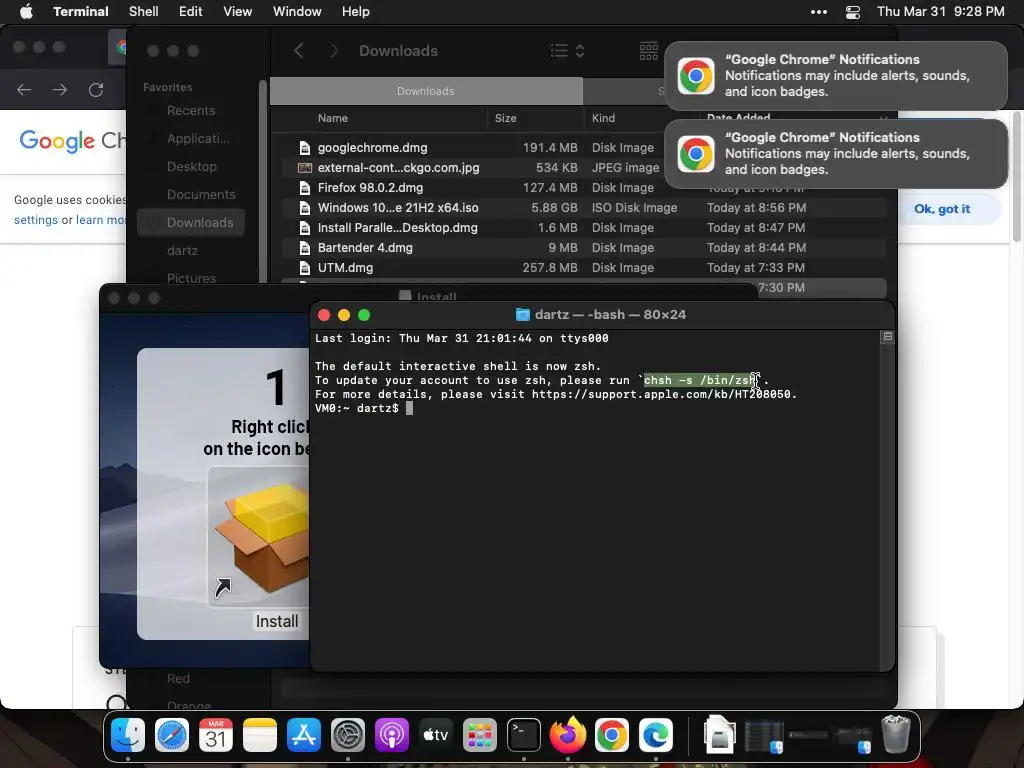This screenshot has height=768, width=1024.
Task: Select Install Parallels Desktop.dmg file
Action: pos(583,228)
